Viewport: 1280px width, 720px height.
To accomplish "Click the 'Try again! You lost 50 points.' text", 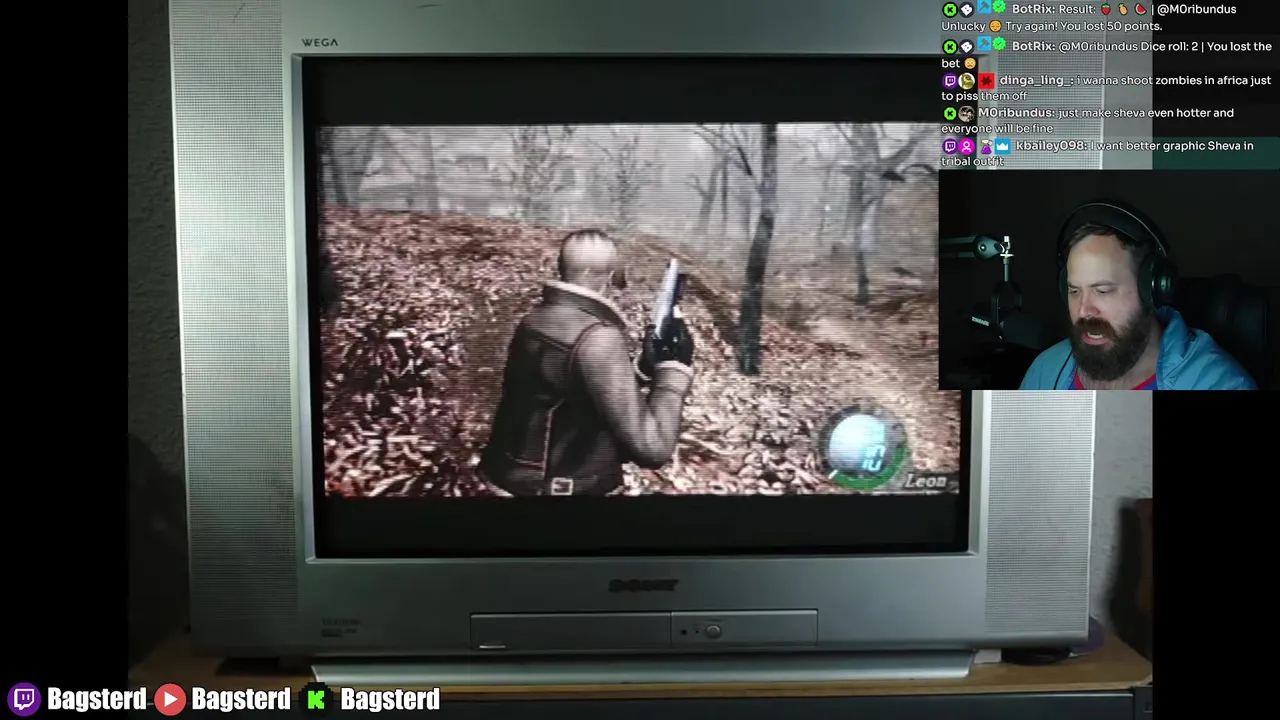I will coord(1084,26).
